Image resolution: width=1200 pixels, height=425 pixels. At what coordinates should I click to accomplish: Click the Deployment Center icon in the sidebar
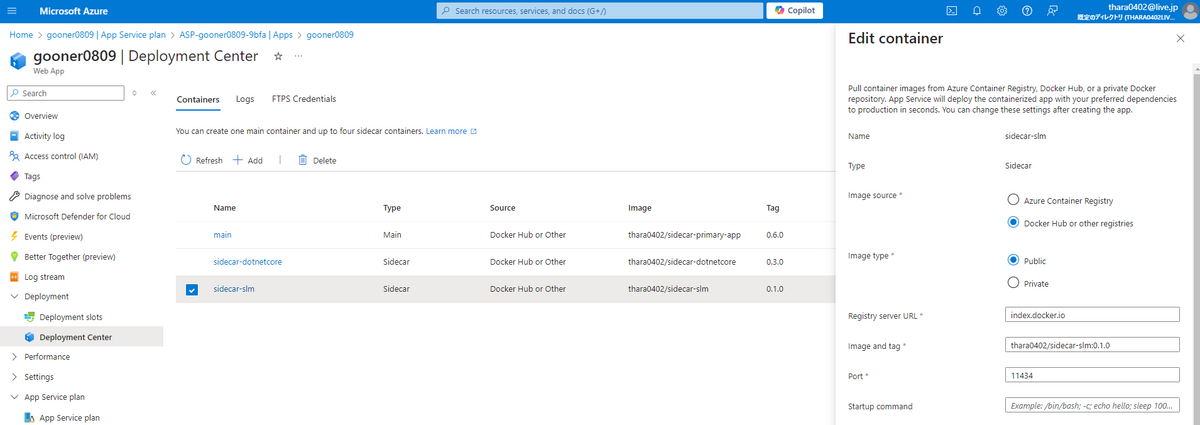tap(30, 337)
